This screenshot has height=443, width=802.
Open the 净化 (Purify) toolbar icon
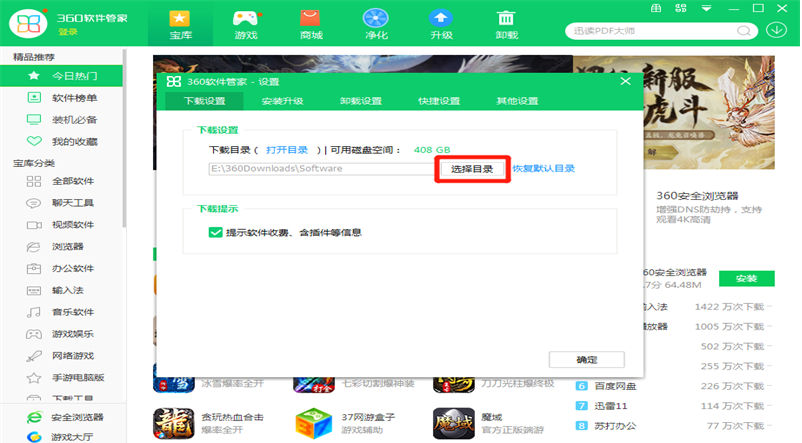pos(376,19)
